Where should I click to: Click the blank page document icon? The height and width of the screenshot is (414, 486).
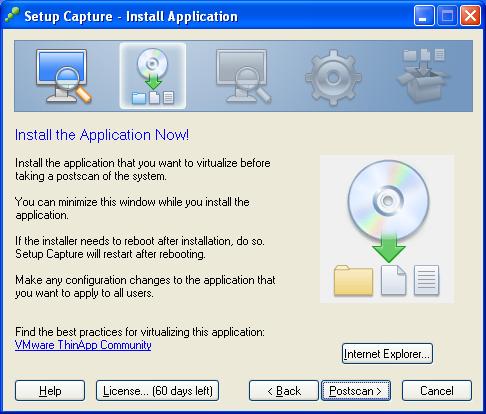[x=393, y=280]
